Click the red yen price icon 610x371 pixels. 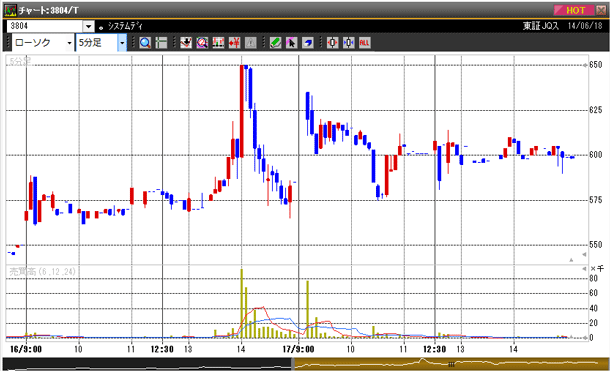[234, 43]
